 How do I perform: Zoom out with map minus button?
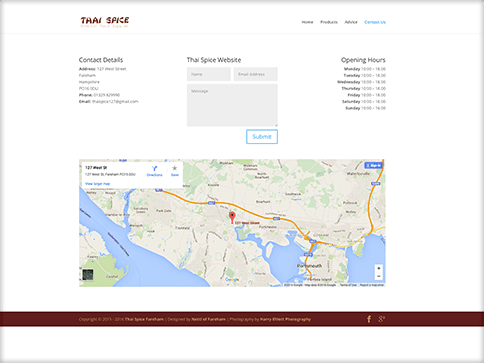pyautogui.click(x=378, y=276)
